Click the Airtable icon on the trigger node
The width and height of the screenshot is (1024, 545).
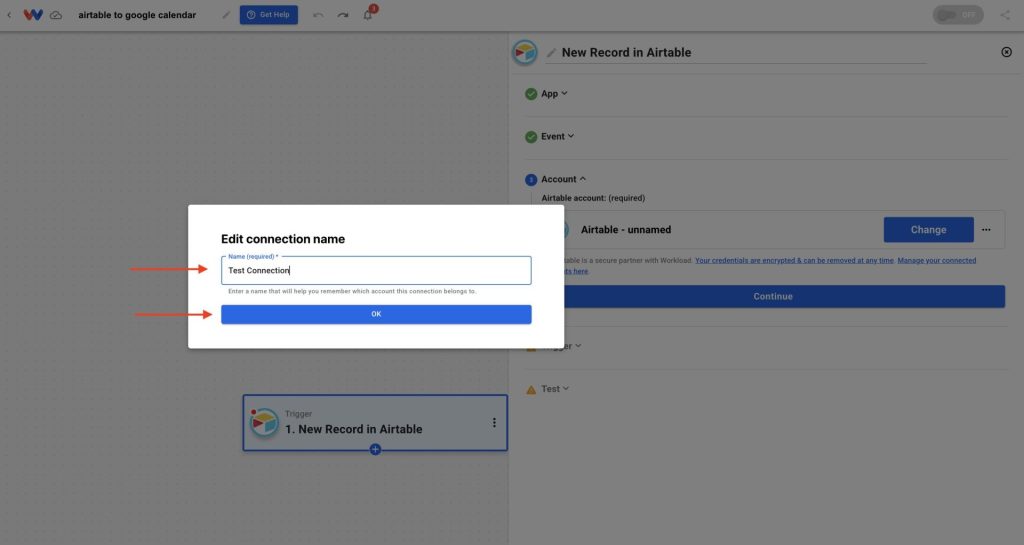pos(264,423)
